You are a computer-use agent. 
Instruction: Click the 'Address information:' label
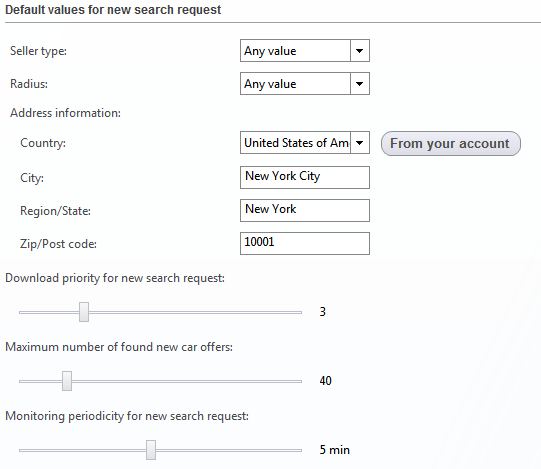click(x=66, y=113)
